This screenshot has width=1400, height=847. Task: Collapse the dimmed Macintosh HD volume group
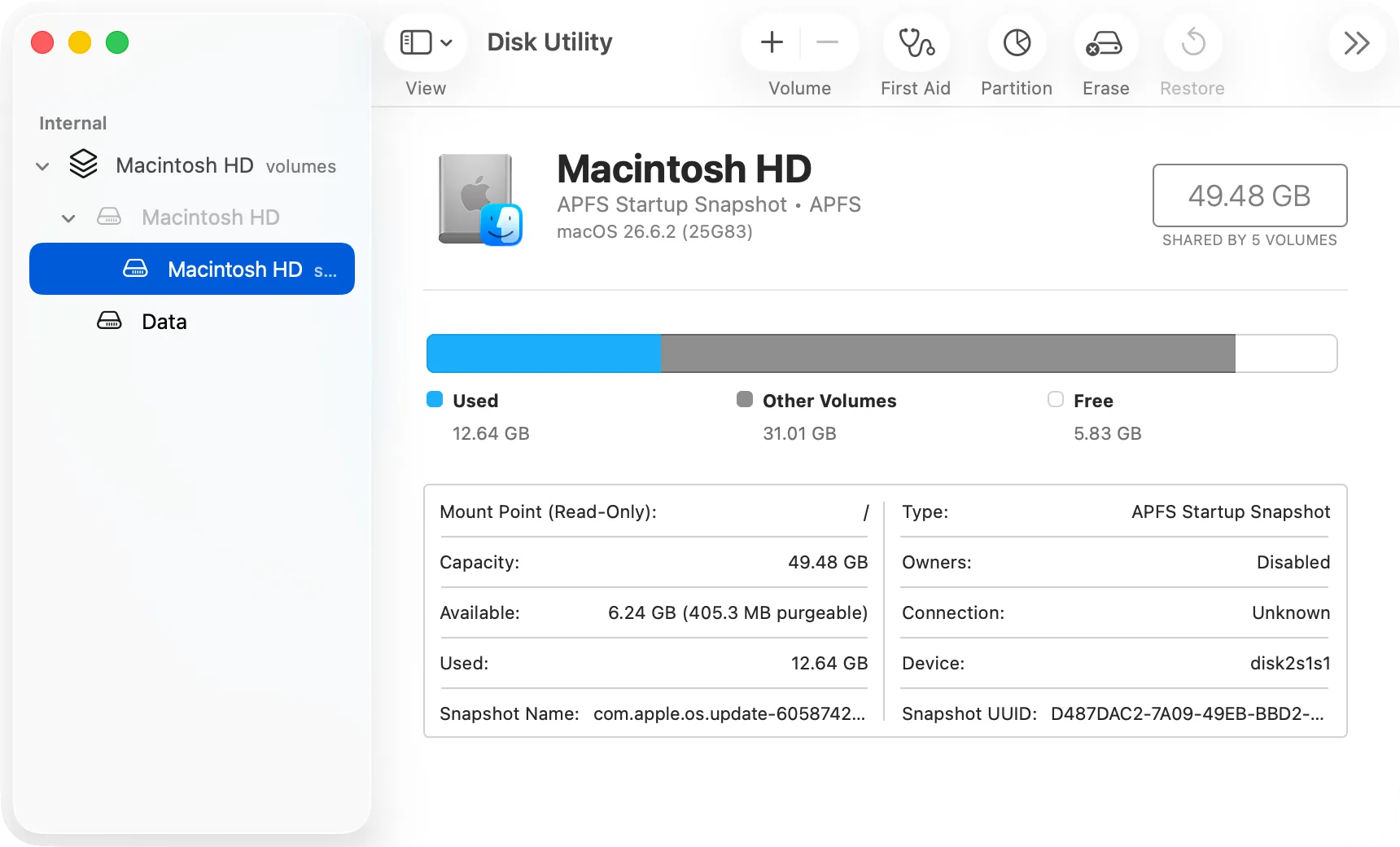[x=68, y=218]
